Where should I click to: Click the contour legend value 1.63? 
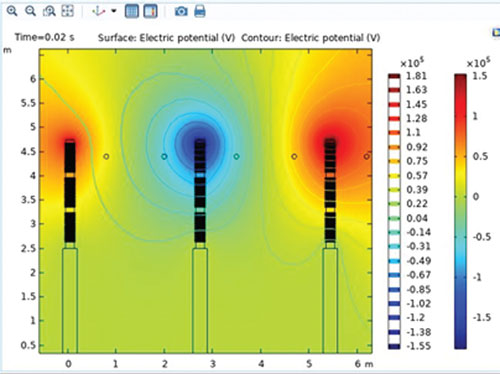[416, 90]
